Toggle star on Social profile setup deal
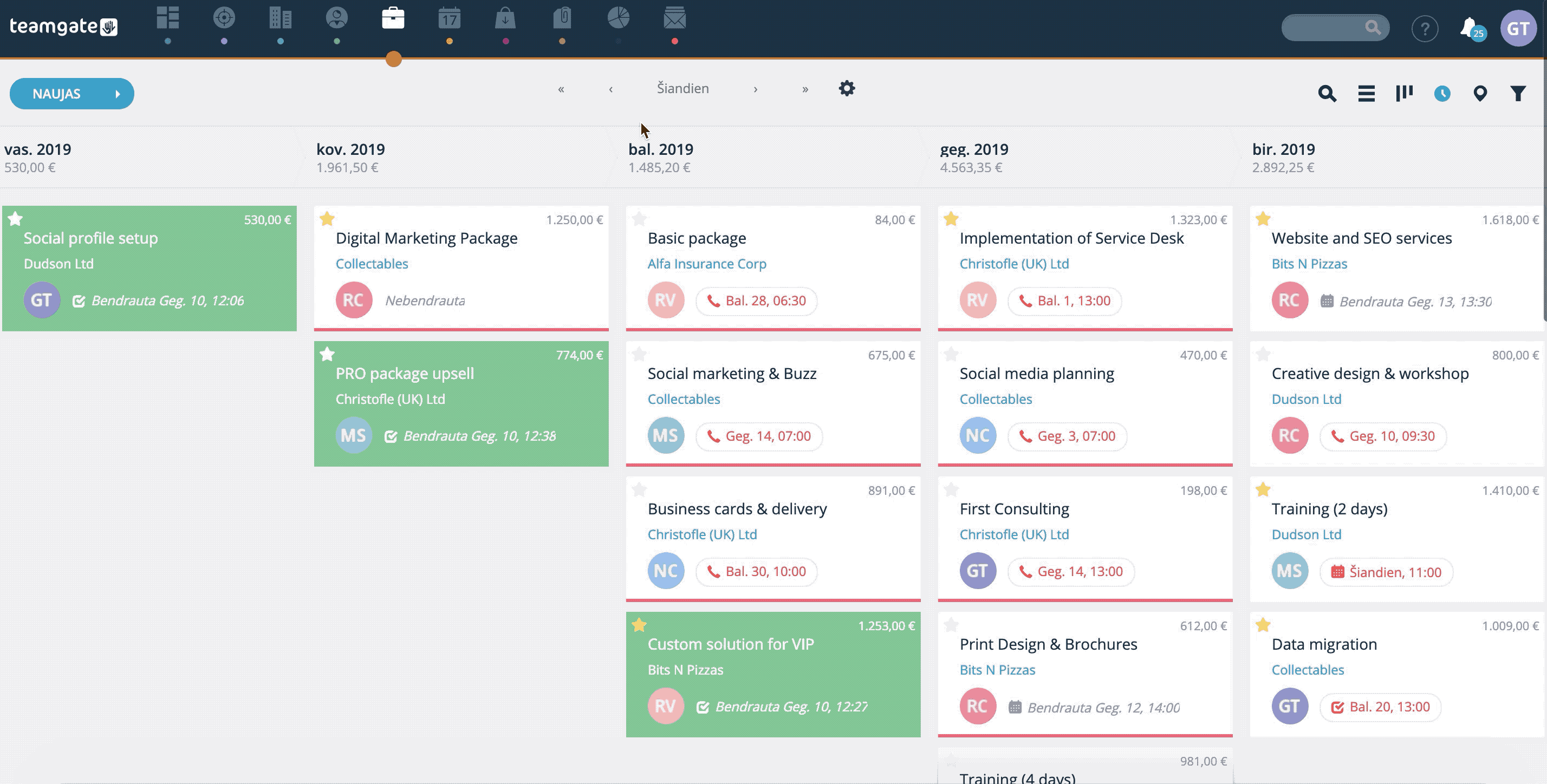Screen dimensions: 1547x784 coord(16,219)
